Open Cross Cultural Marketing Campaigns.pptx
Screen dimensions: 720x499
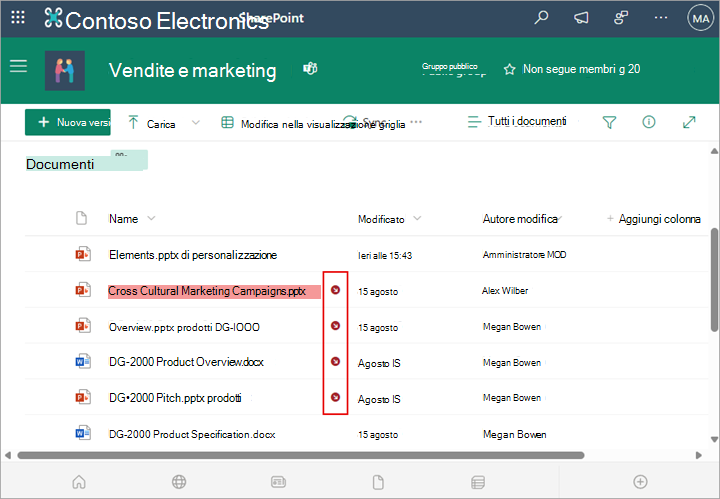tap(207, 291)
